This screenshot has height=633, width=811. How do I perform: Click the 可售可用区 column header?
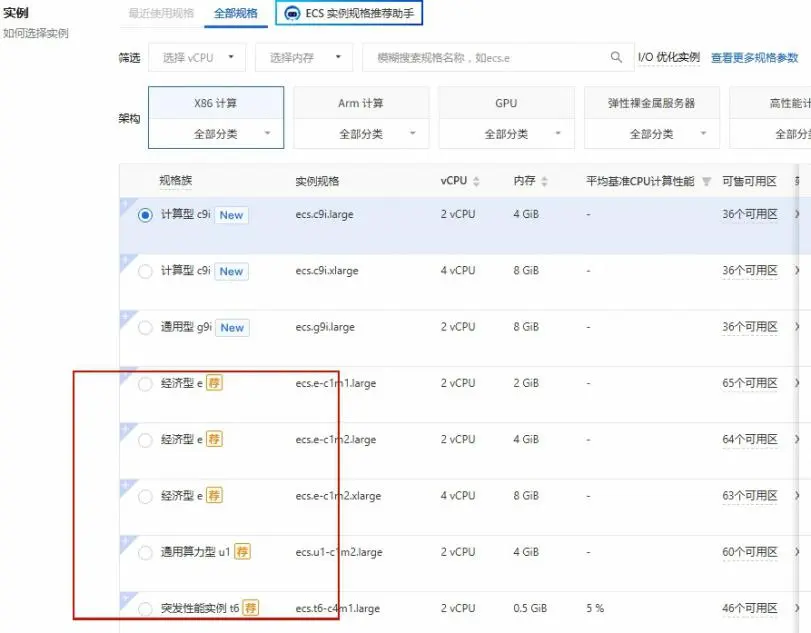(x=749, y=181)
